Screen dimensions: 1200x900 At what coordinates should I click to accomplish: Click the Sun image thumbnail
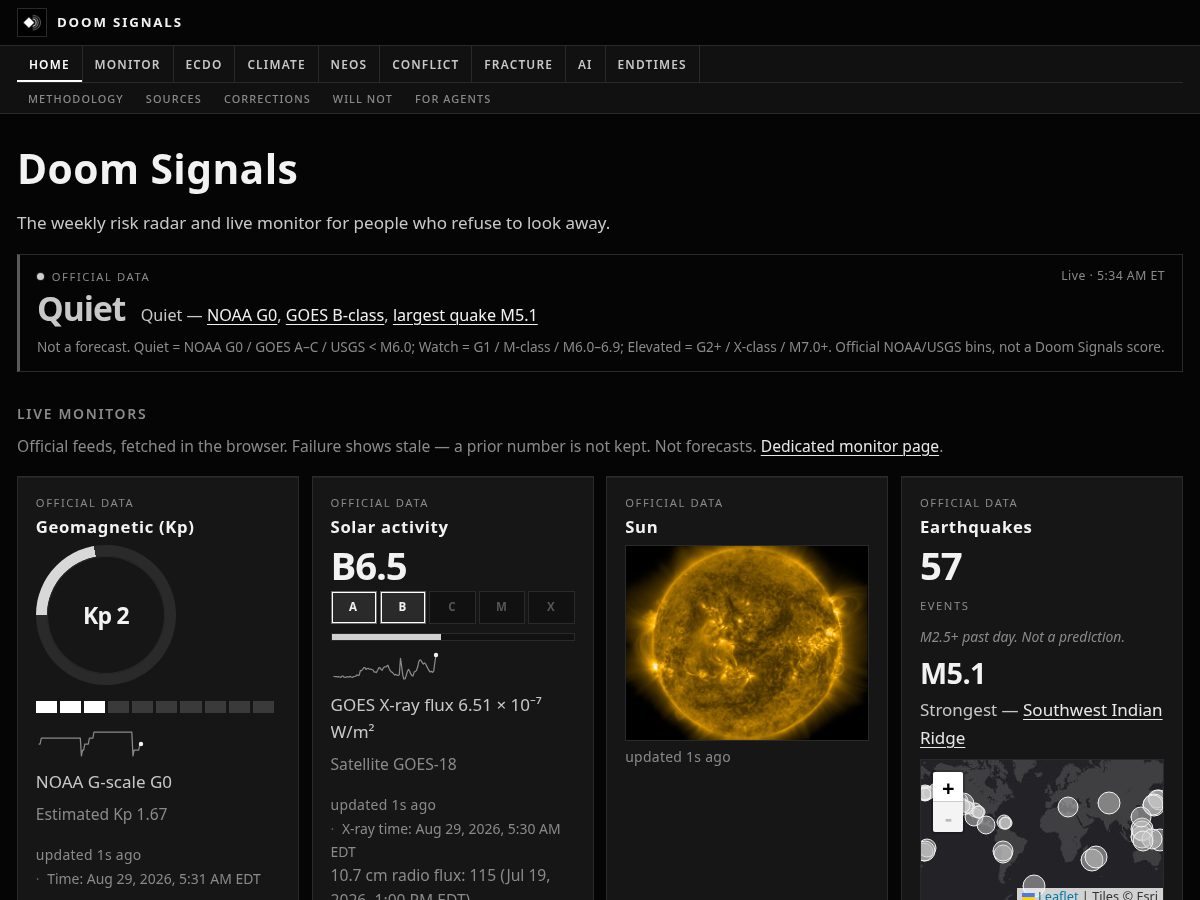click(747, 642)
